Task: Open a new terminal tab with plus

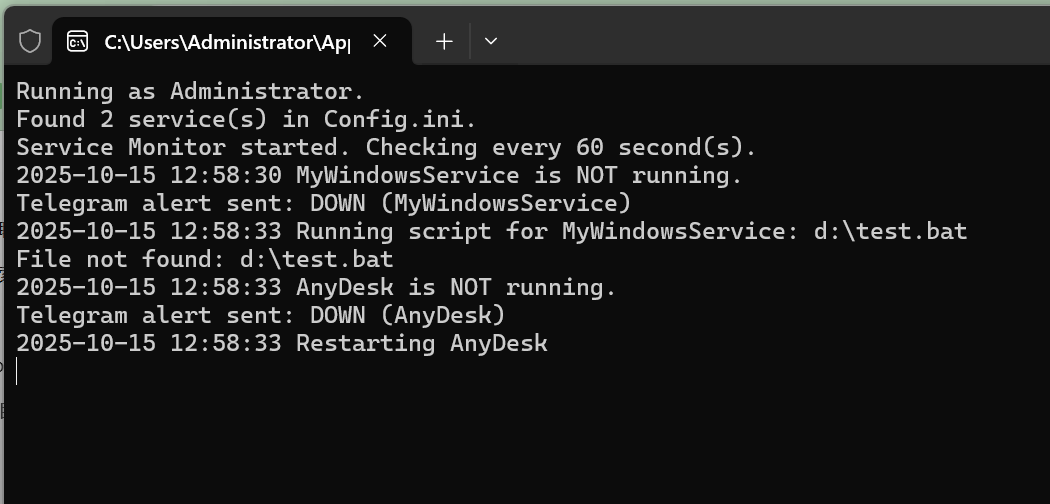Action: click(444, 41)
